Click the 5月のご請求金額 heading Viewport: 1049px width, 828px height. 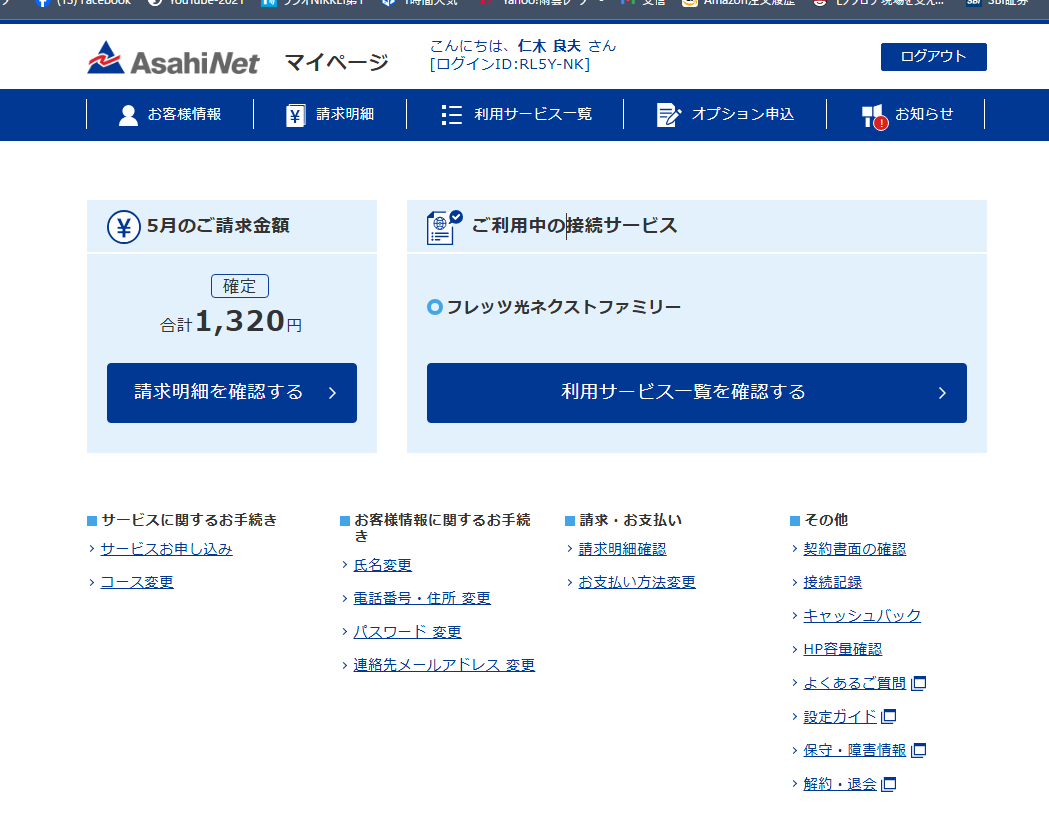[x=218, y=226]
